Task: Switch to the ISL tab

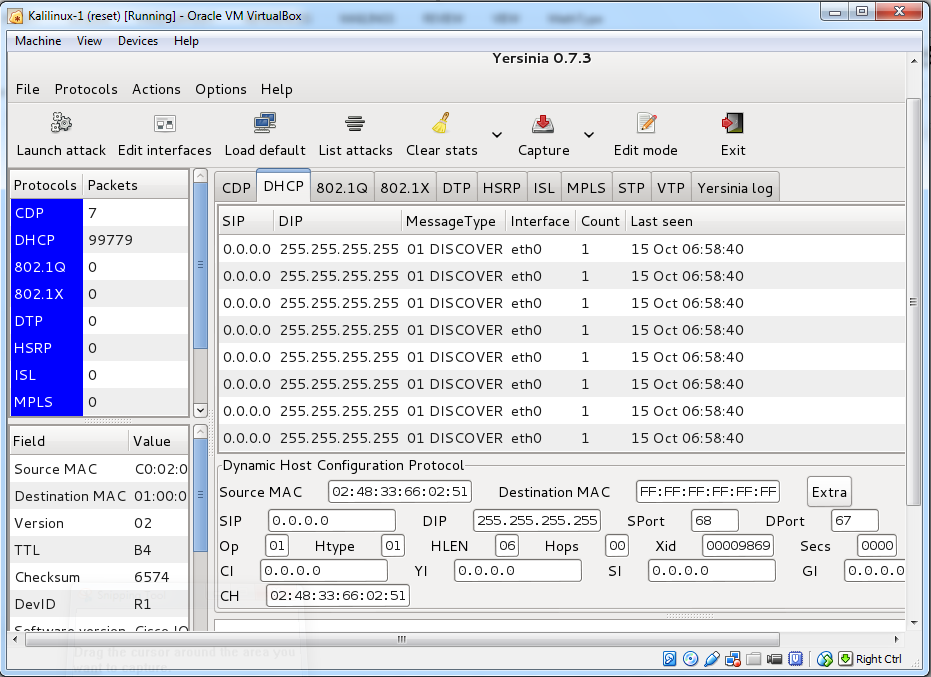Action: point(544,188)
